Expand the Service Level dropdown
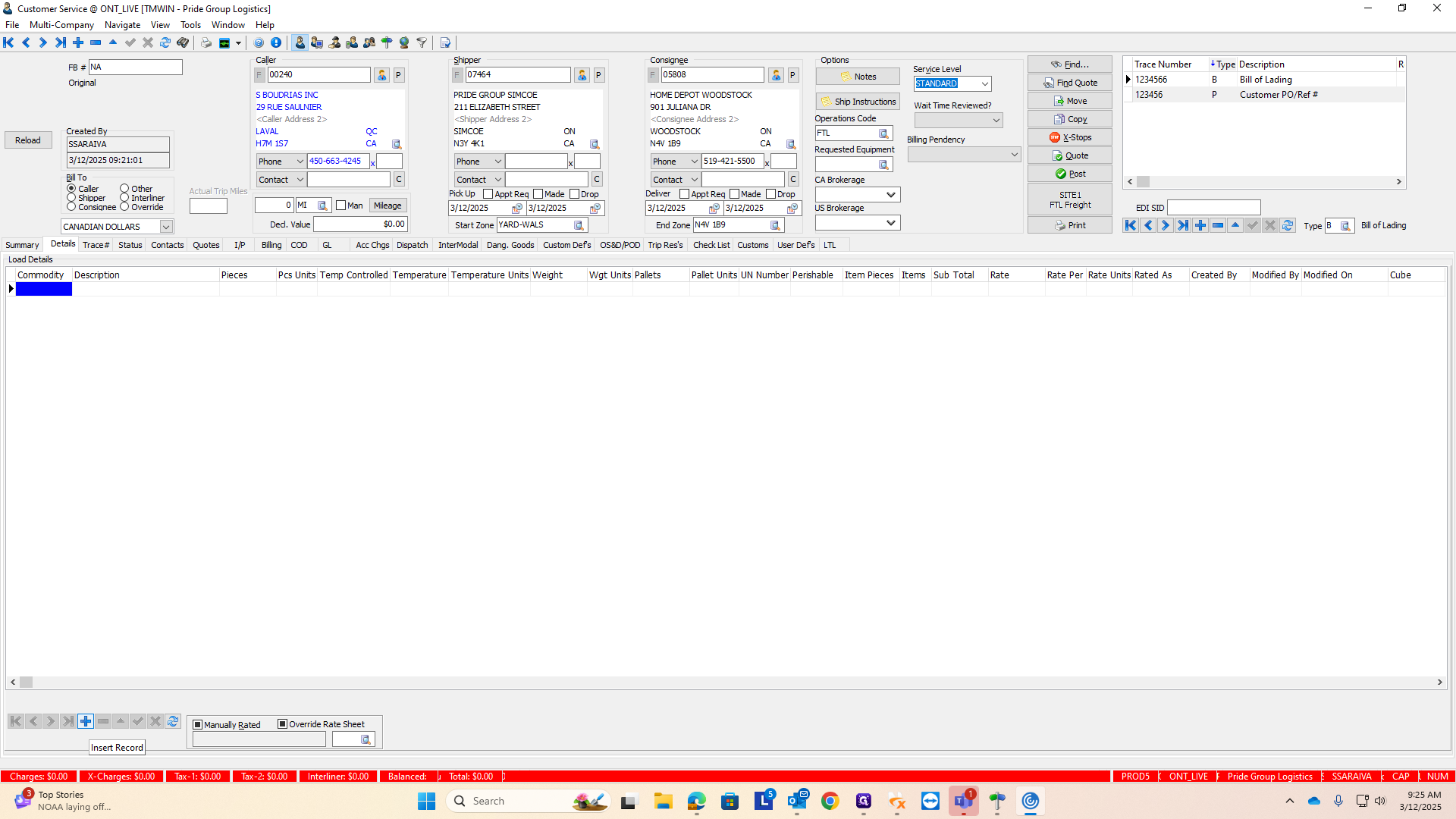This screenshot has width=1456, height=819. coord(984,84)
